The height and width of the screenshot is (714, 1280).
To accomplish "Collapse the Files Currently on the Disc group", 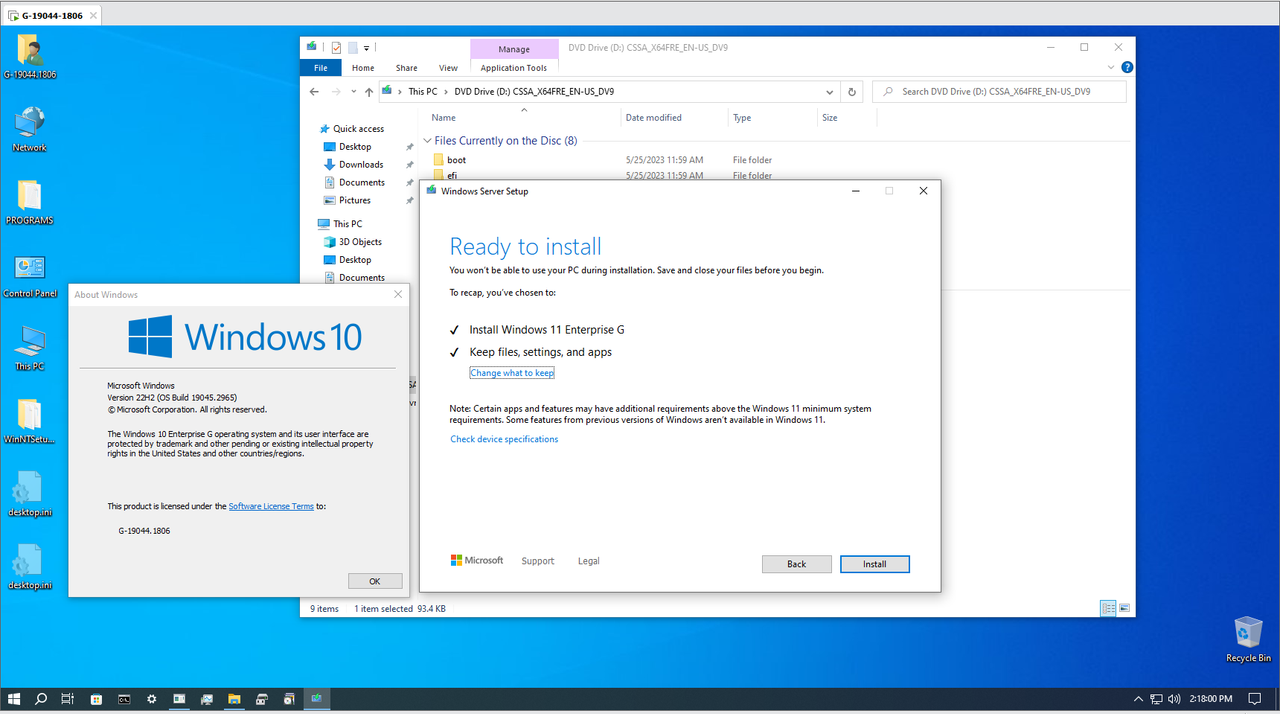I will click(x=428, y=141).
